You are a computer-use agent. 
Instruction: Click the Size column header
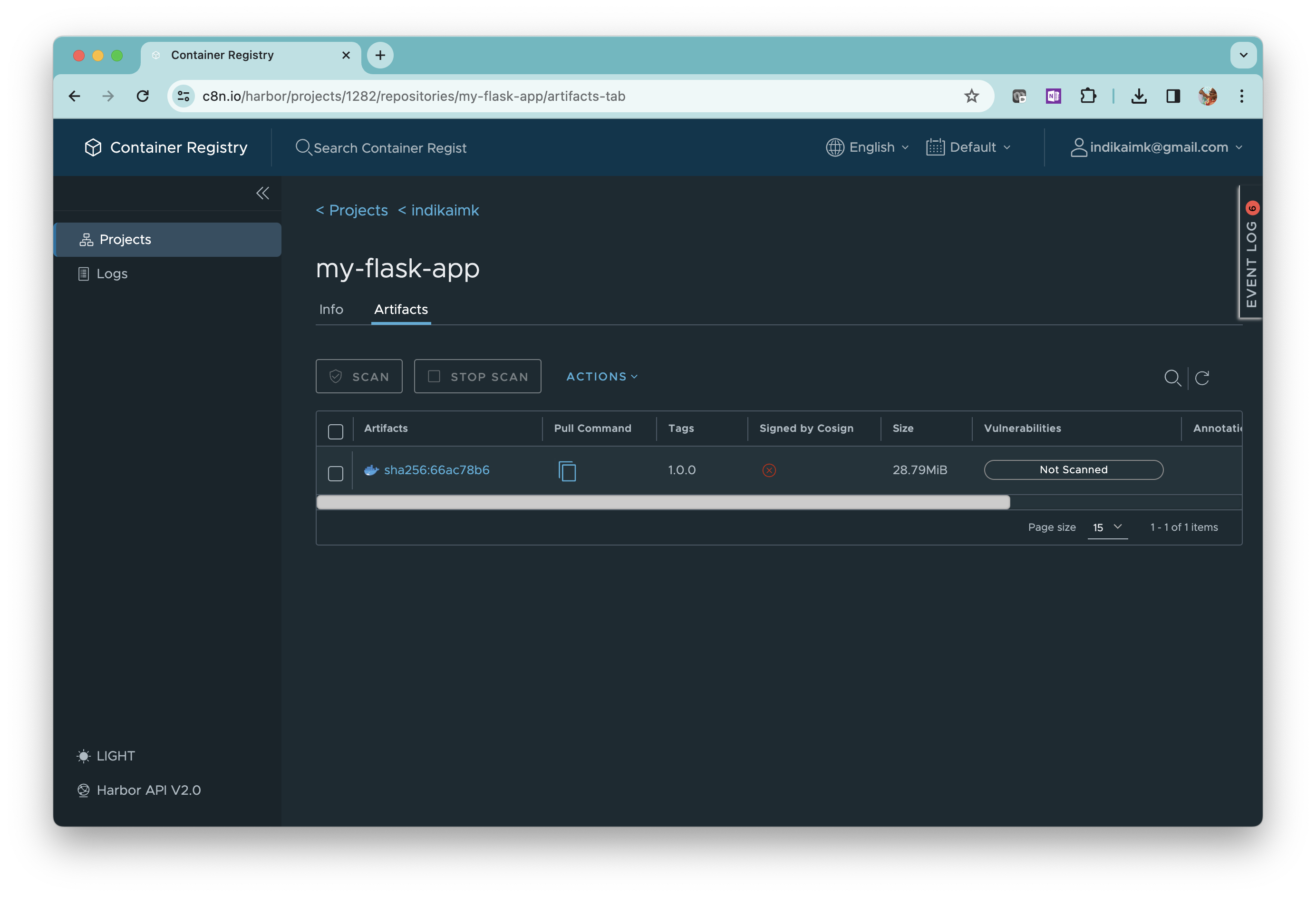[903, 429]
